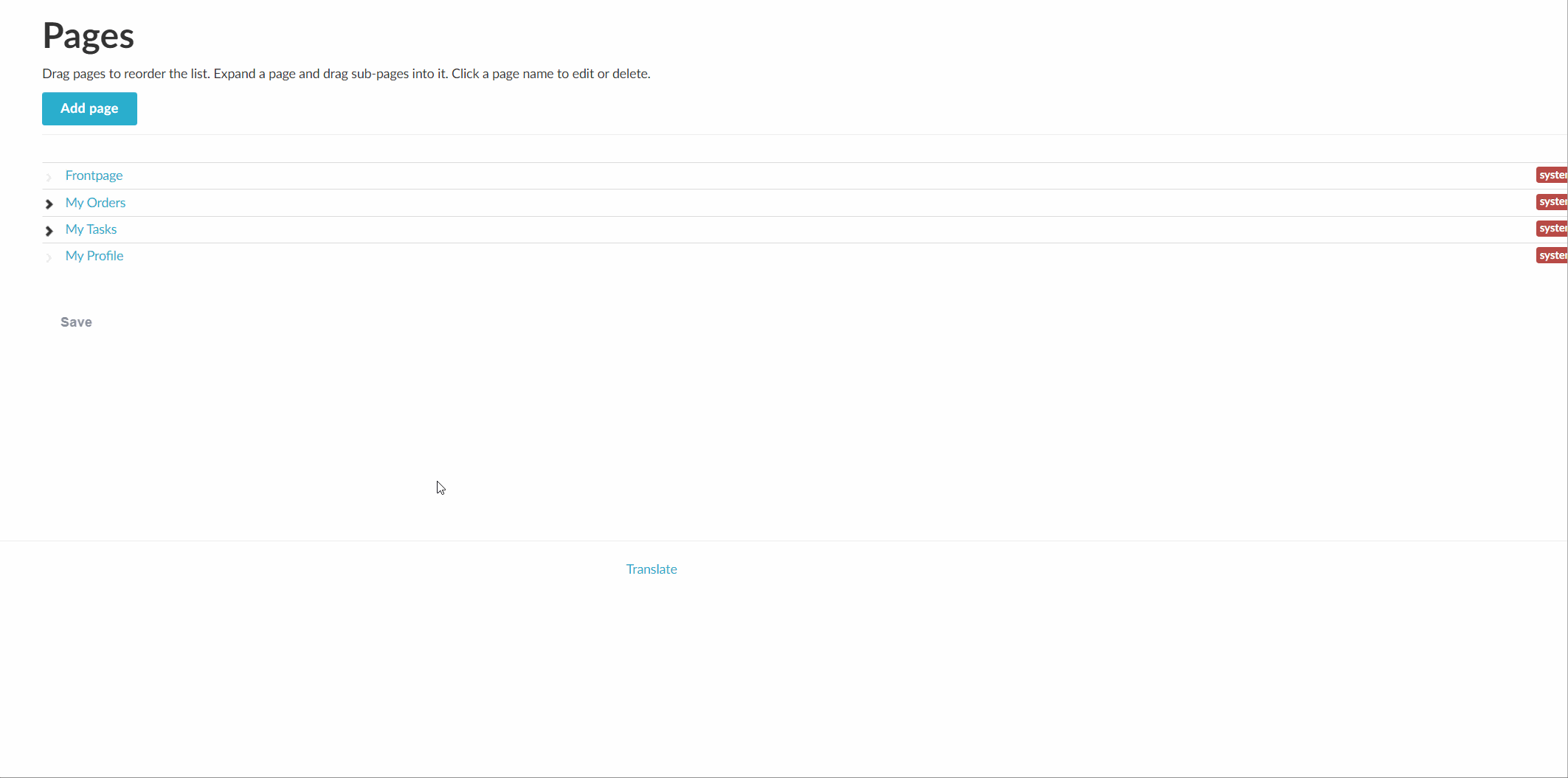This screenshot has width=1568, height=778.
Task: Expand the My Tasks page chevron
Action: [x=49, y=231]
